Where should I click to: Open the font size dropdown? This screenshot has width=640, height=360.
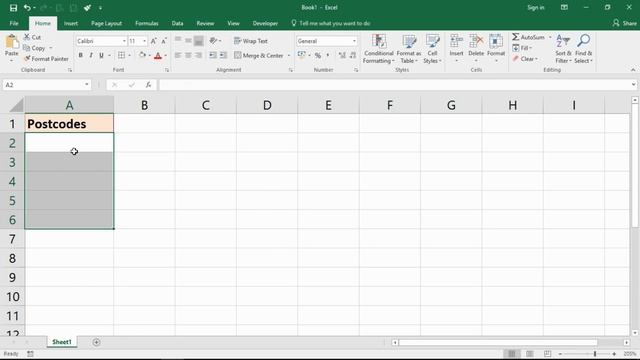[x=144, y=41]
